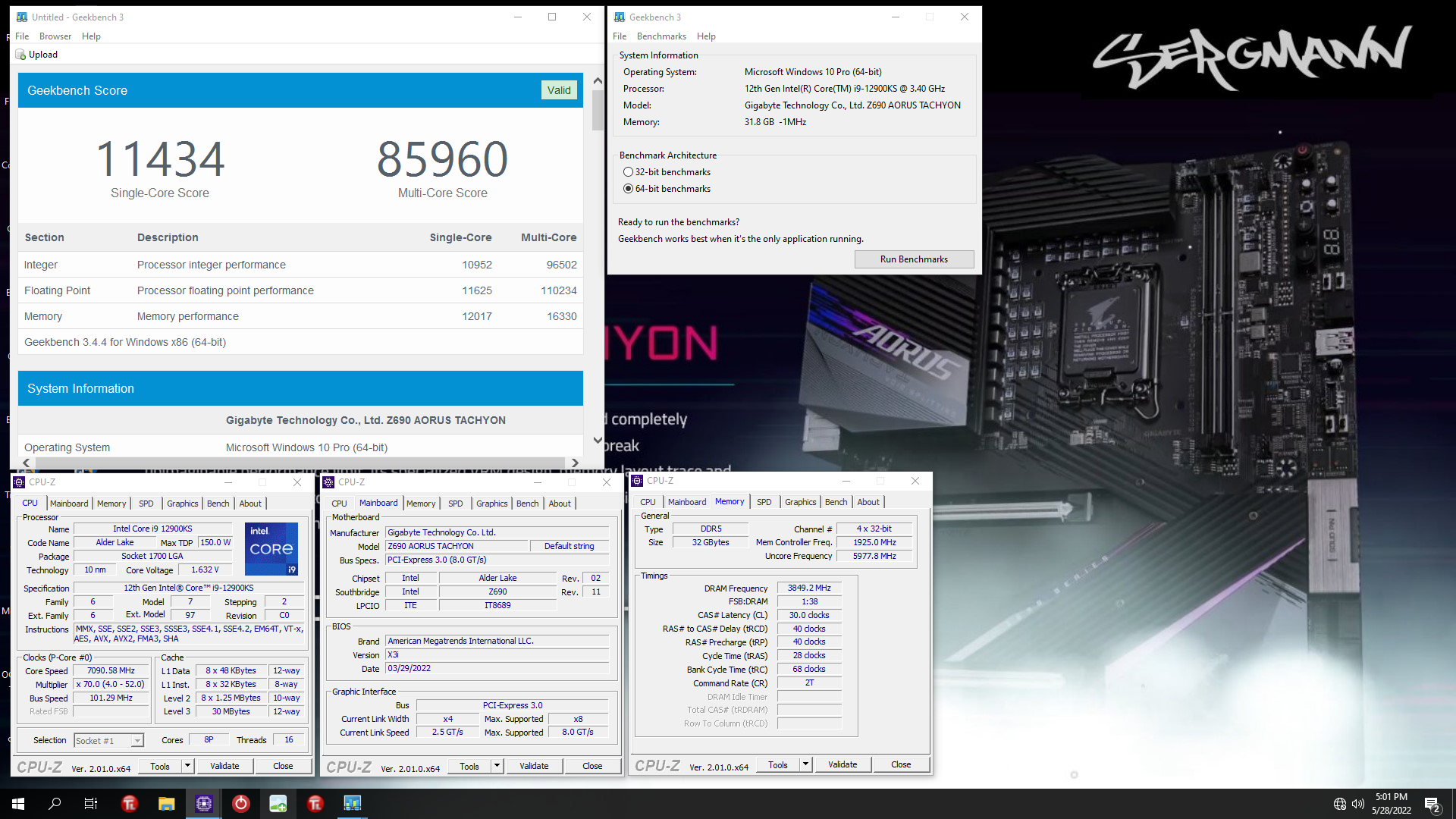Click the Geekbench taskbar icon
This screenshot has width=1456, height=819.
[x=352, y=804]
